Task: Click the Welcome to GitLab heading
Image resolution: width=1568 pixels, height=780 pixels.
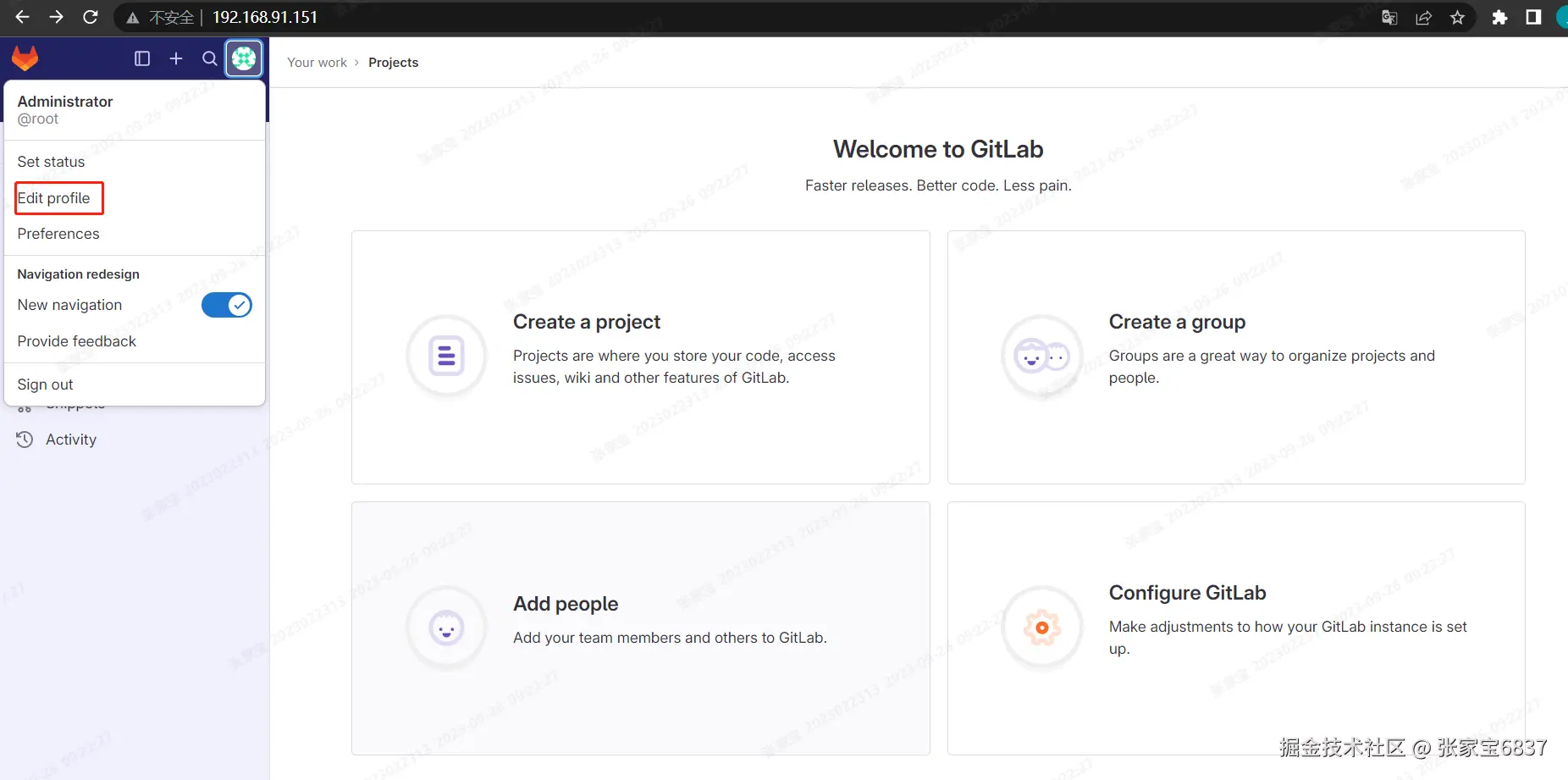Action: (938, 149)
